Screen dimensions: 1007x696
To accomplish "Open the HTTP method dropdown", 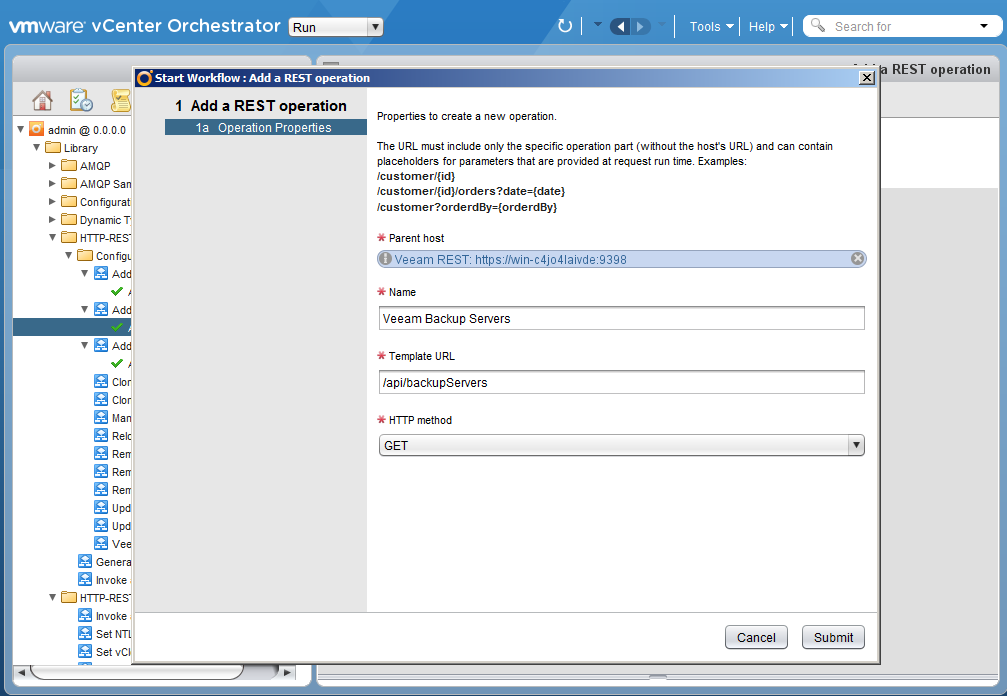I will 857,445.
